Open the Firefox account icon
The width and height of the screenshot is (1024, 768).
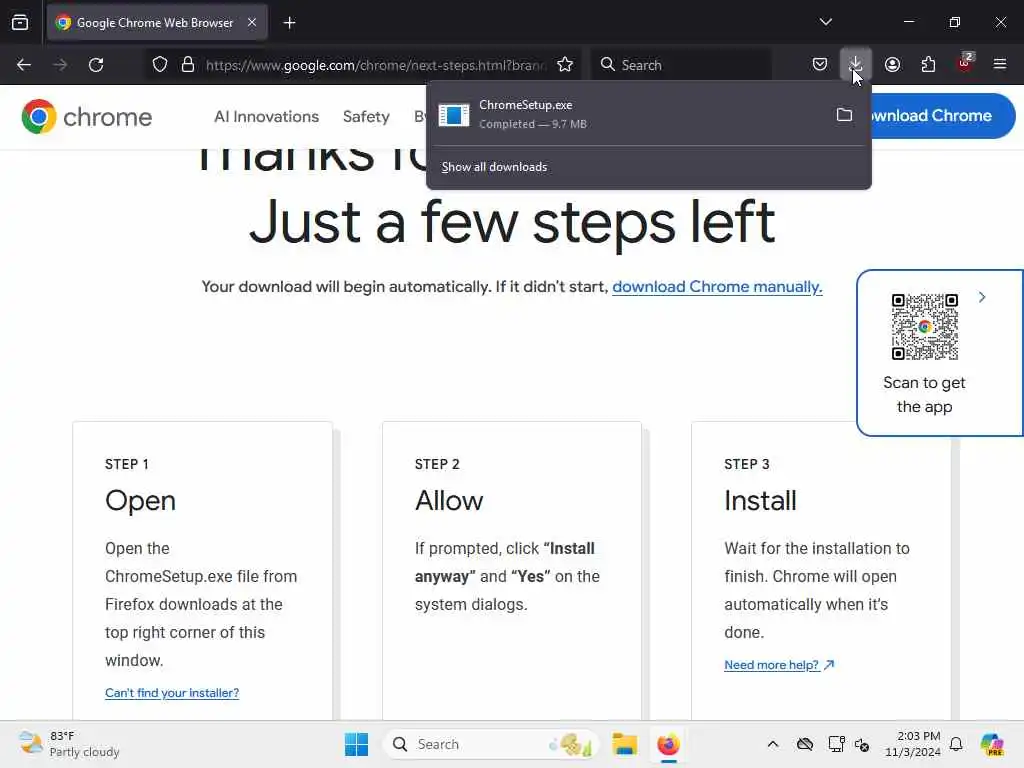[x=892, y=65]
